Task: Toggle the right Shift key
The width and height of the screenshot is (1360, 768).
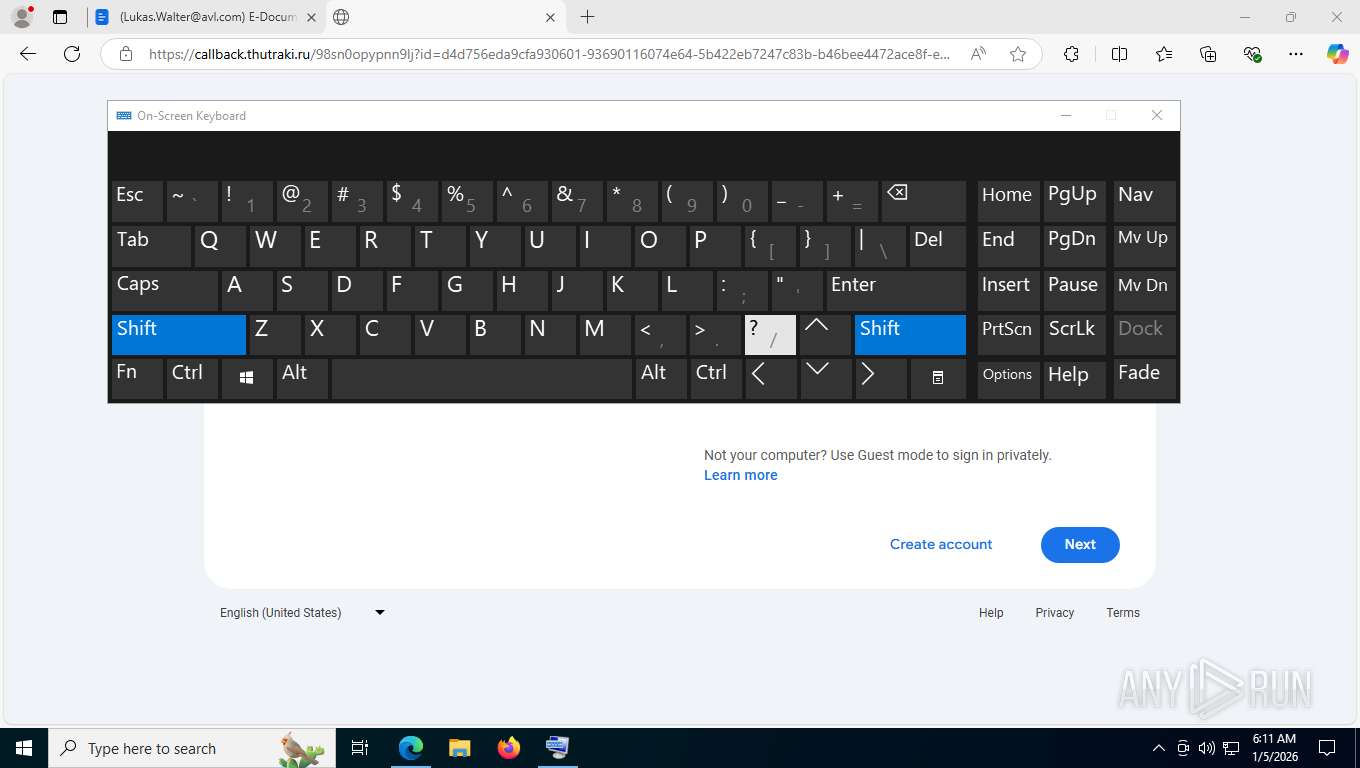Action: [x=910, y=334]
